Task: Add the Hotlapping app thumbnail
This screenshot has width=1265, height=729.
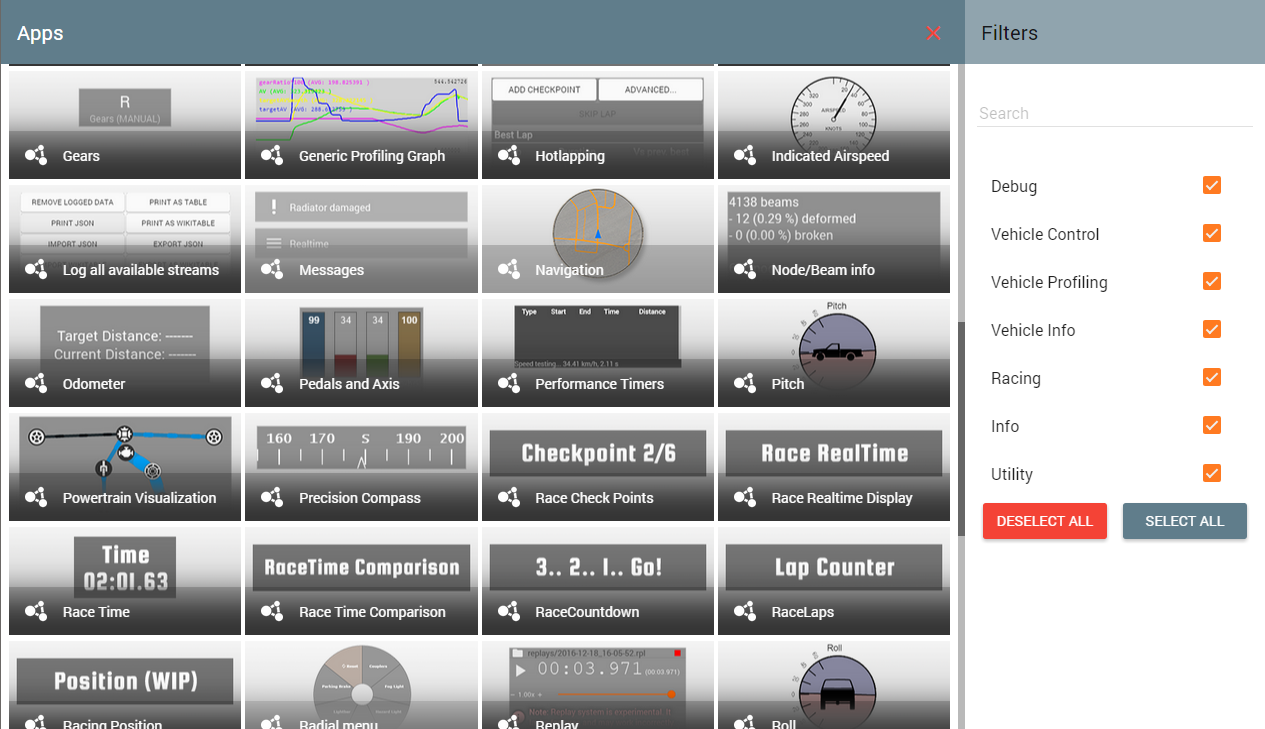Action: 598,125
